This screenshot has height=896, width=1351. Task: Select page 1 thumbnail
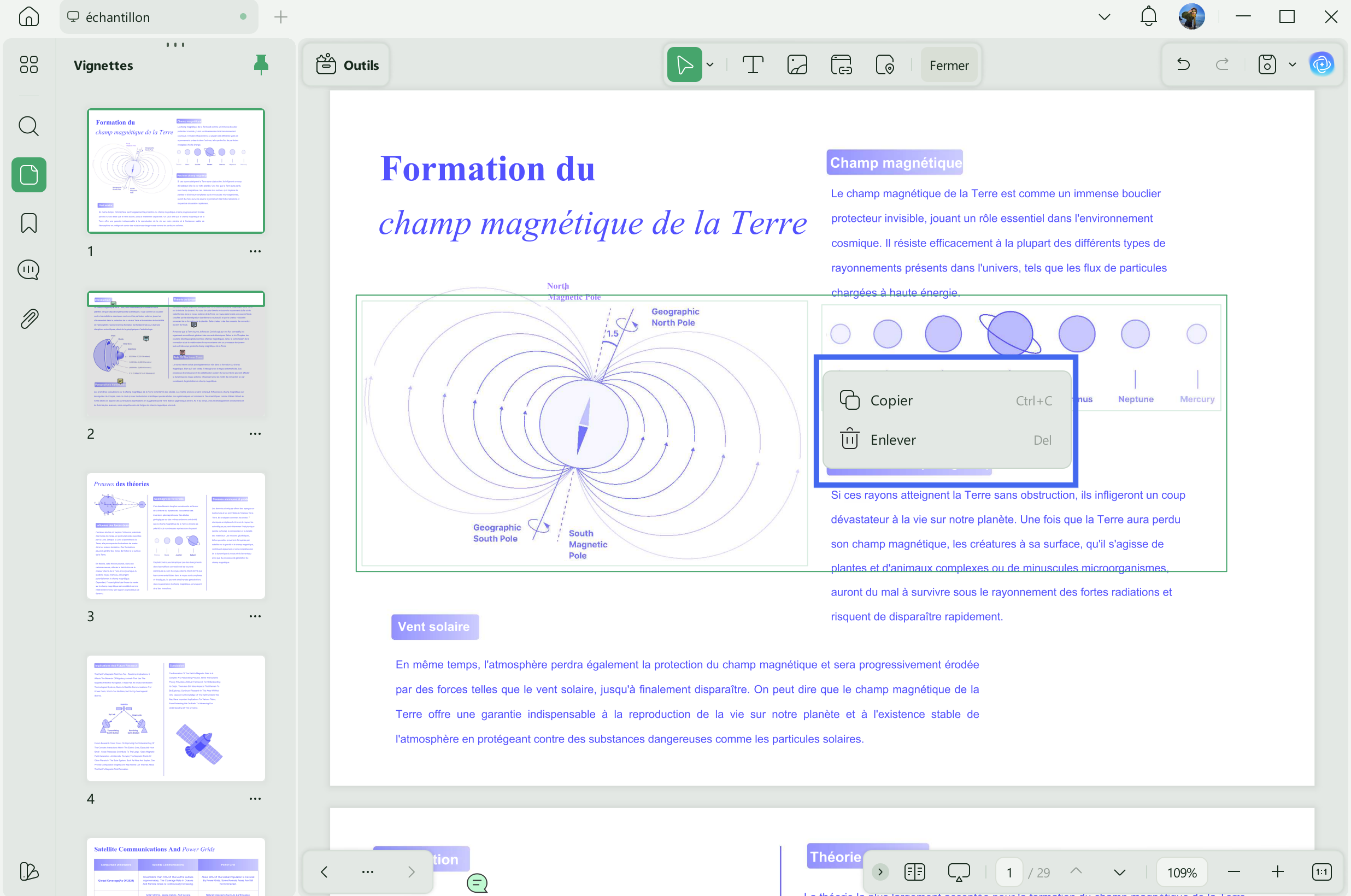pos(176,171)
